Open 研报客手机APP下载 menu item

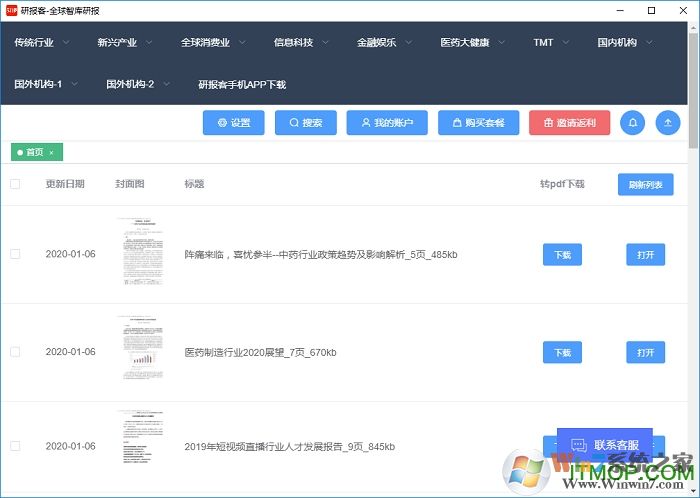(242, 84)
